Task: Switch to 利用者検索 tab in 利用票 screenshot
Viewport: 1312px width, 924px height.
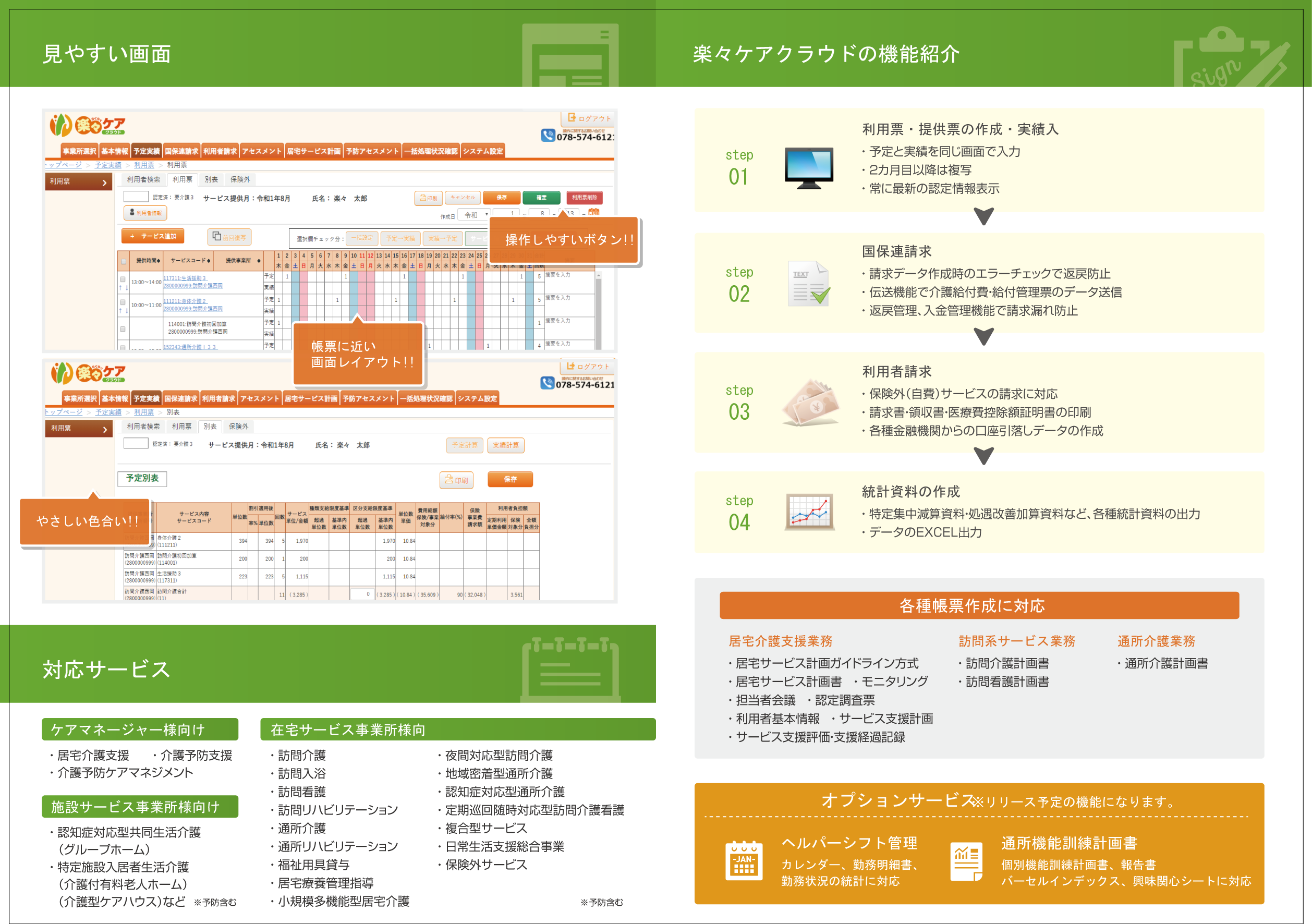Action: point(143,179)
